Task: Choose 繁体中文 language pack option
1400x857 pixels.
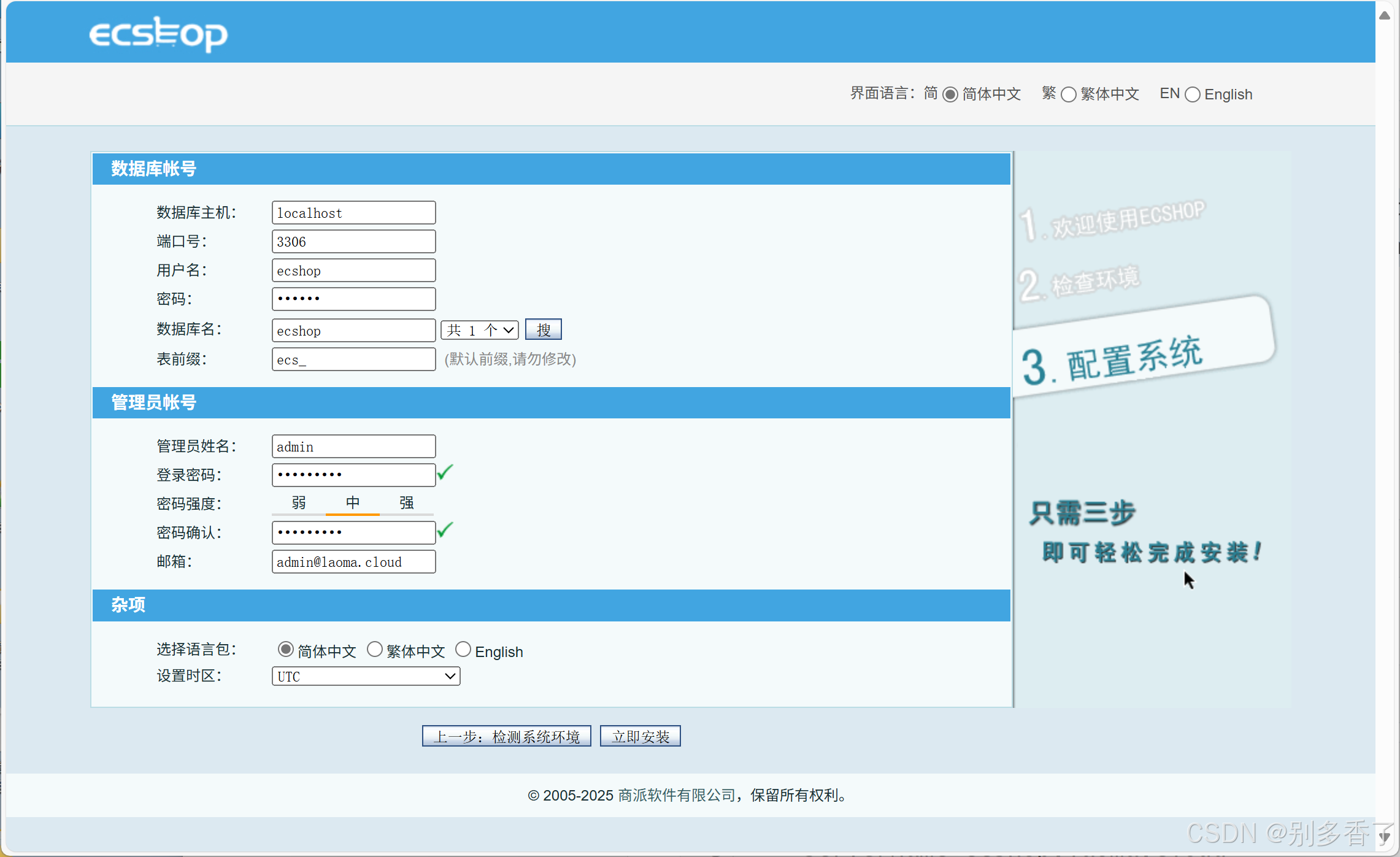Action: [x=374, y=649]
